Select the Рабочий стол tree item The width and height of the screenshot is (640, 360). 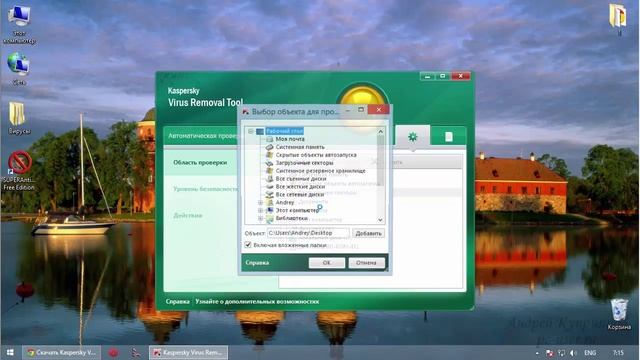point(284,131)
